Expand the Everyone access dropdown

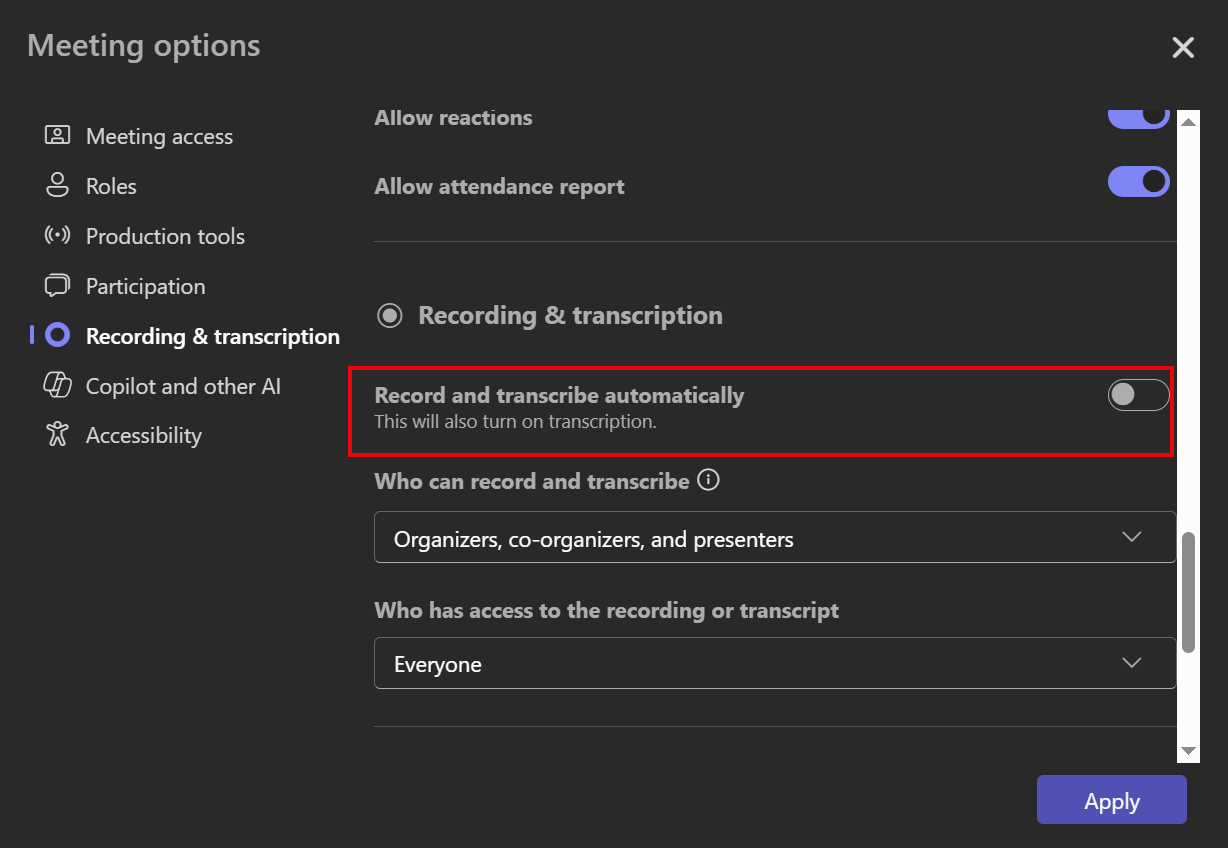click(x=775, y=663)
